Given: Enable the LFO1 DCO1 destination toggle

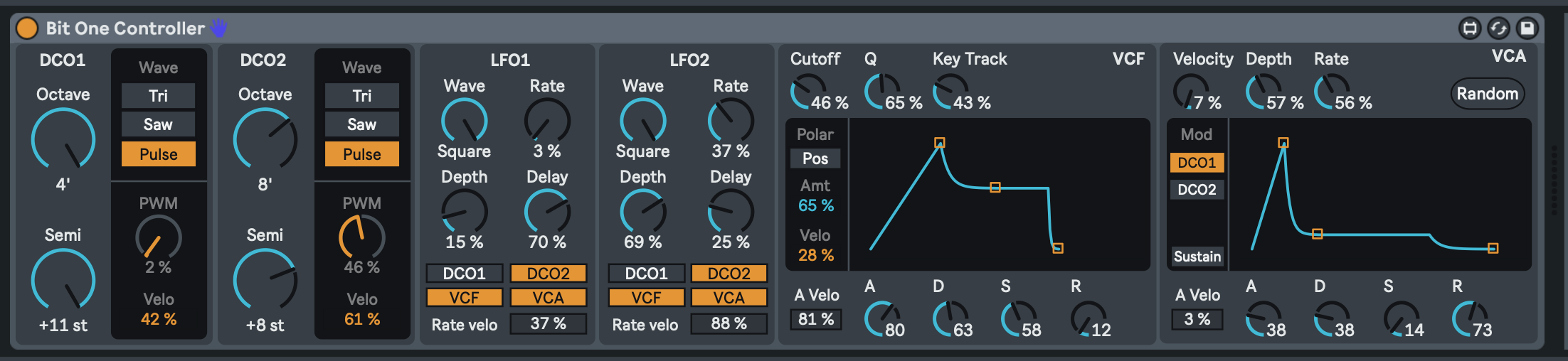Looking at the screenshot, I should click(x=464, y=274).
